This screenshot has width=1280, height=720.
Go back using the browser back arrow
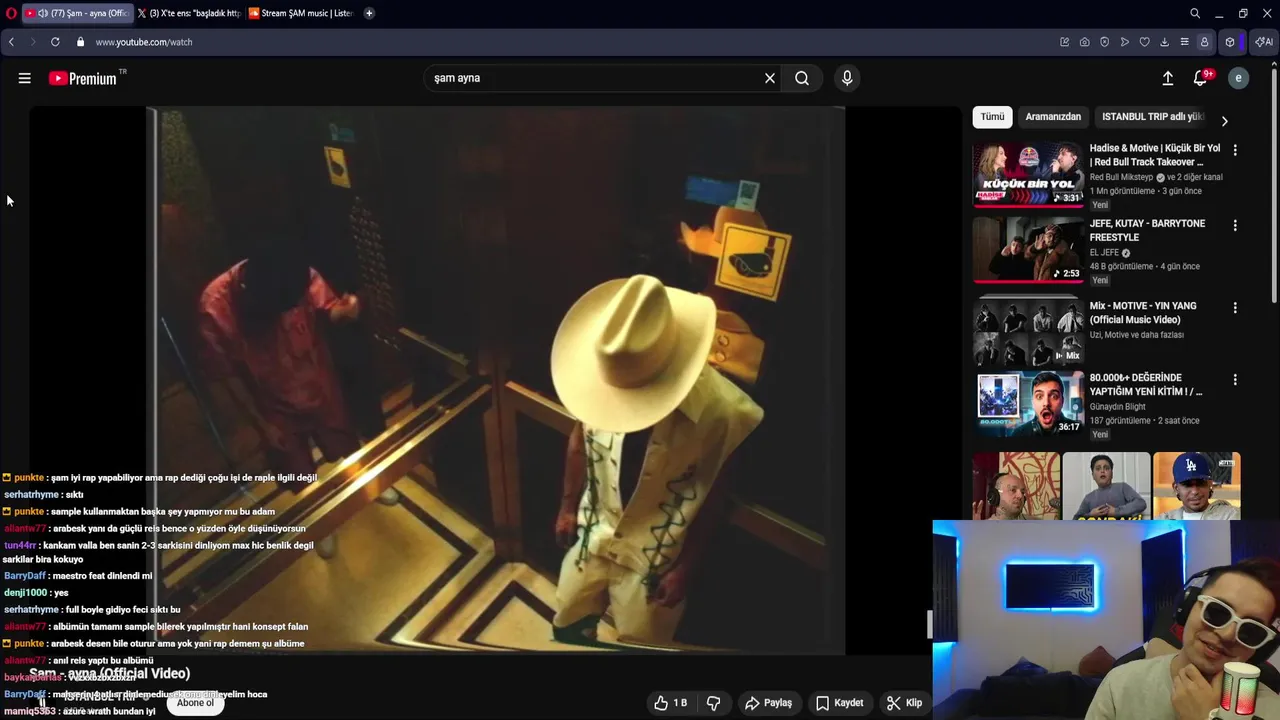click(x=11, y=42)
